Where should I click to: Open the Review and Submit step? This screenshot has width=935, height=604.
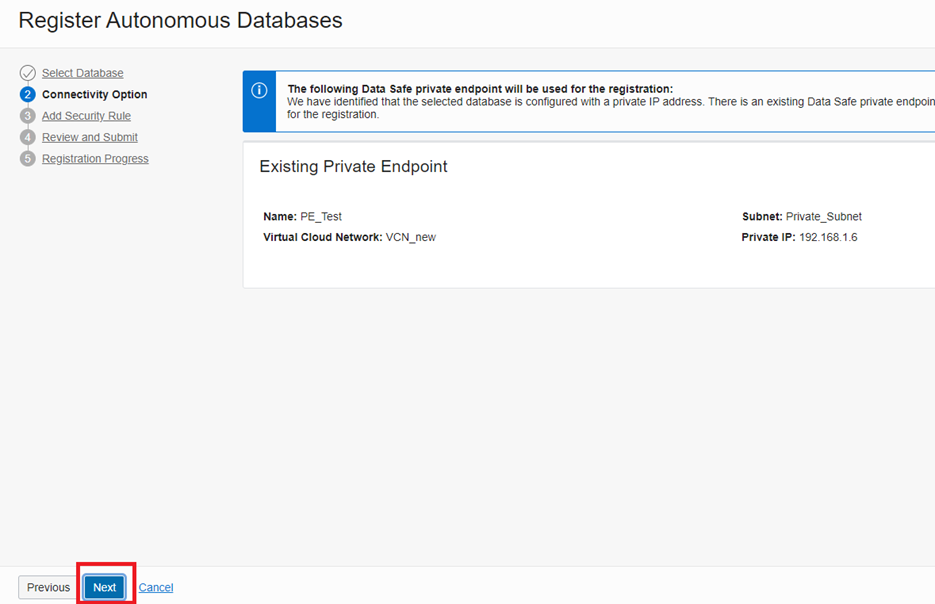click(90, 137)
